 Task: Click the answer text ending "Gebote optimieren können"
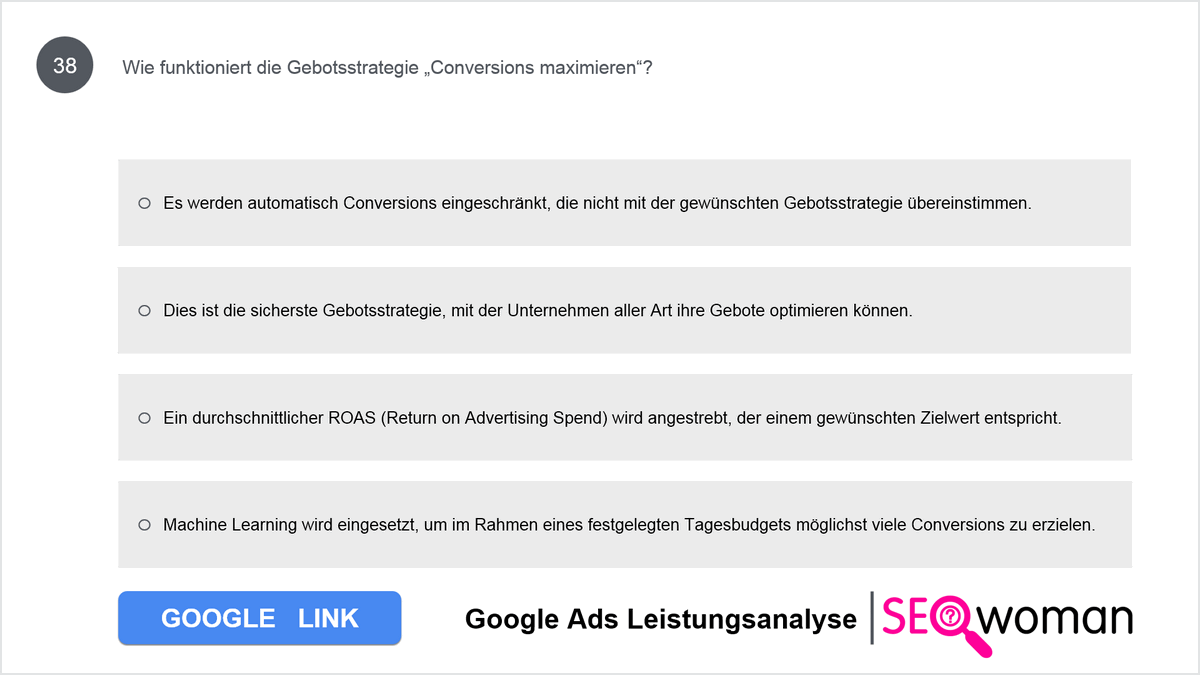pyautogui.click(x=538, y=311)
